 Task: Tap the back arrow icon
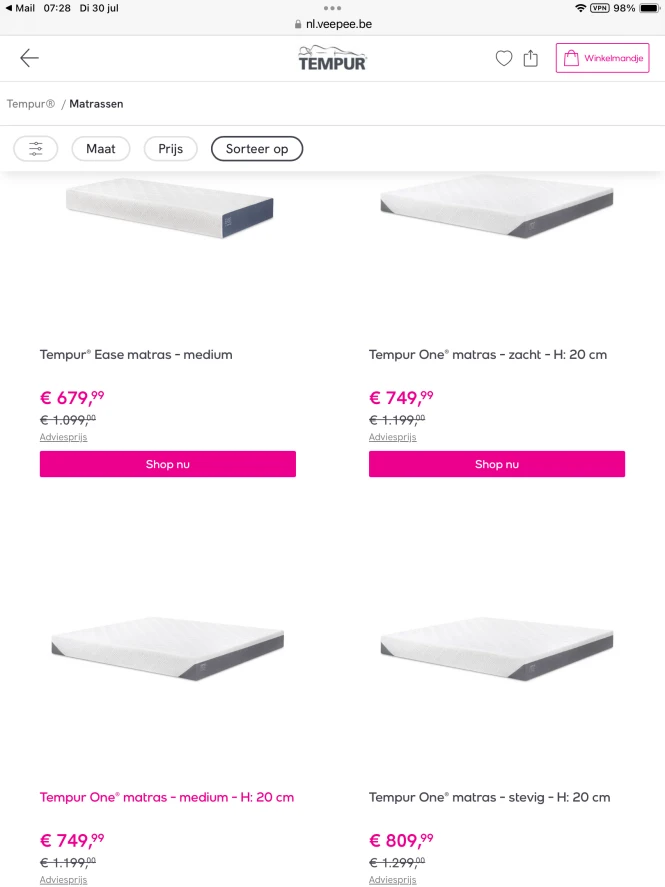click(x=29, y=58)
